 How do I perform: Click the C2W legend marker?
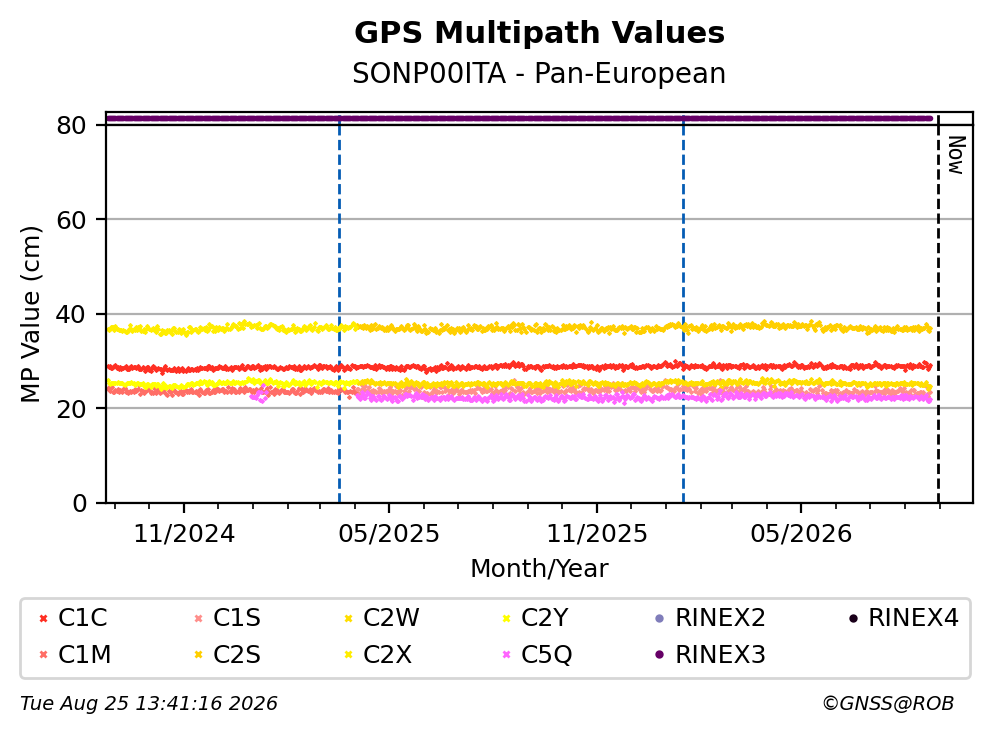pyautogui.click(x=348, y=618)
